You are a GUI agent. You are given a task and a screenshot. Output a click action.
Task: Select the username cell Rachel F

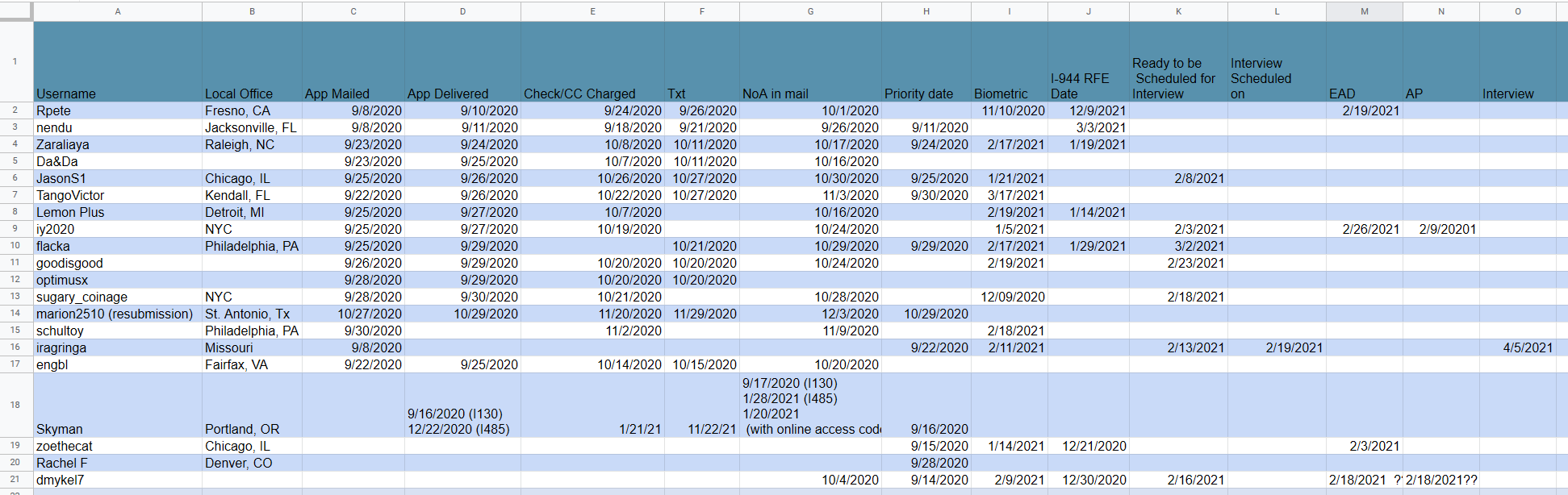pyautogui.click(x=118, y=463)
